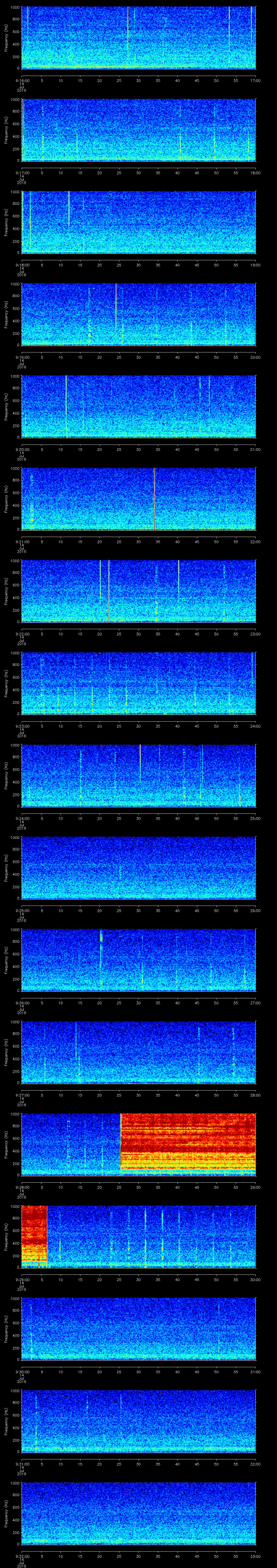
Task: Click the 24:00 end time label
Action: 255,726
